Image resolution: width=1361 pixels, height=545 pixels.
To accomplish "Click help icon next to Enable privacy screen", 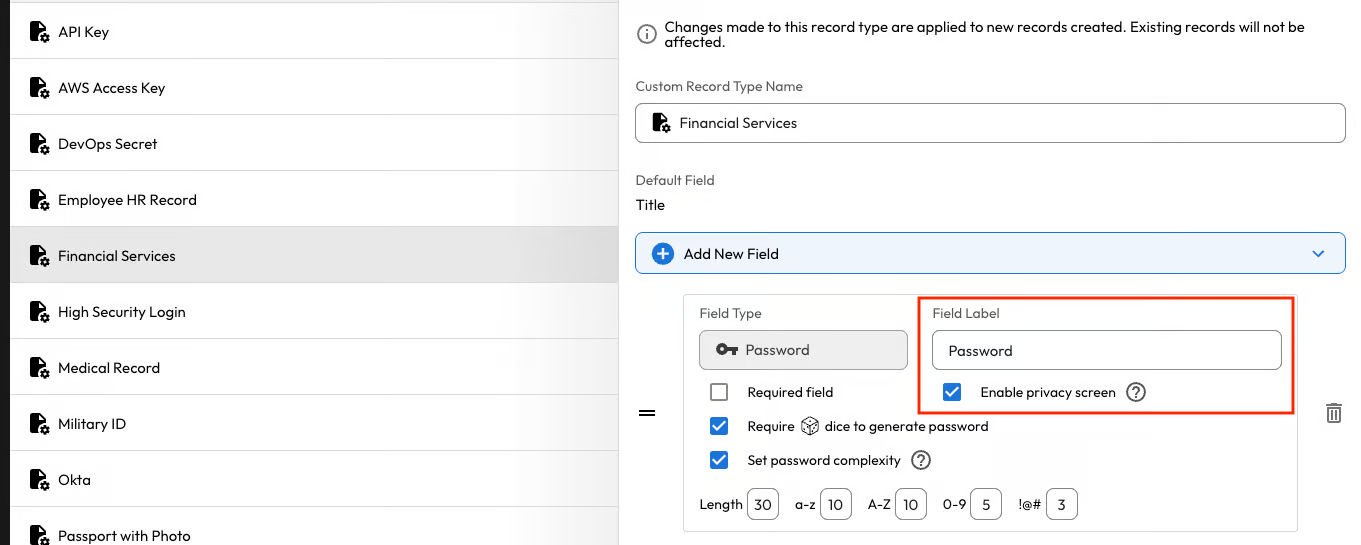I will 1135,392.
